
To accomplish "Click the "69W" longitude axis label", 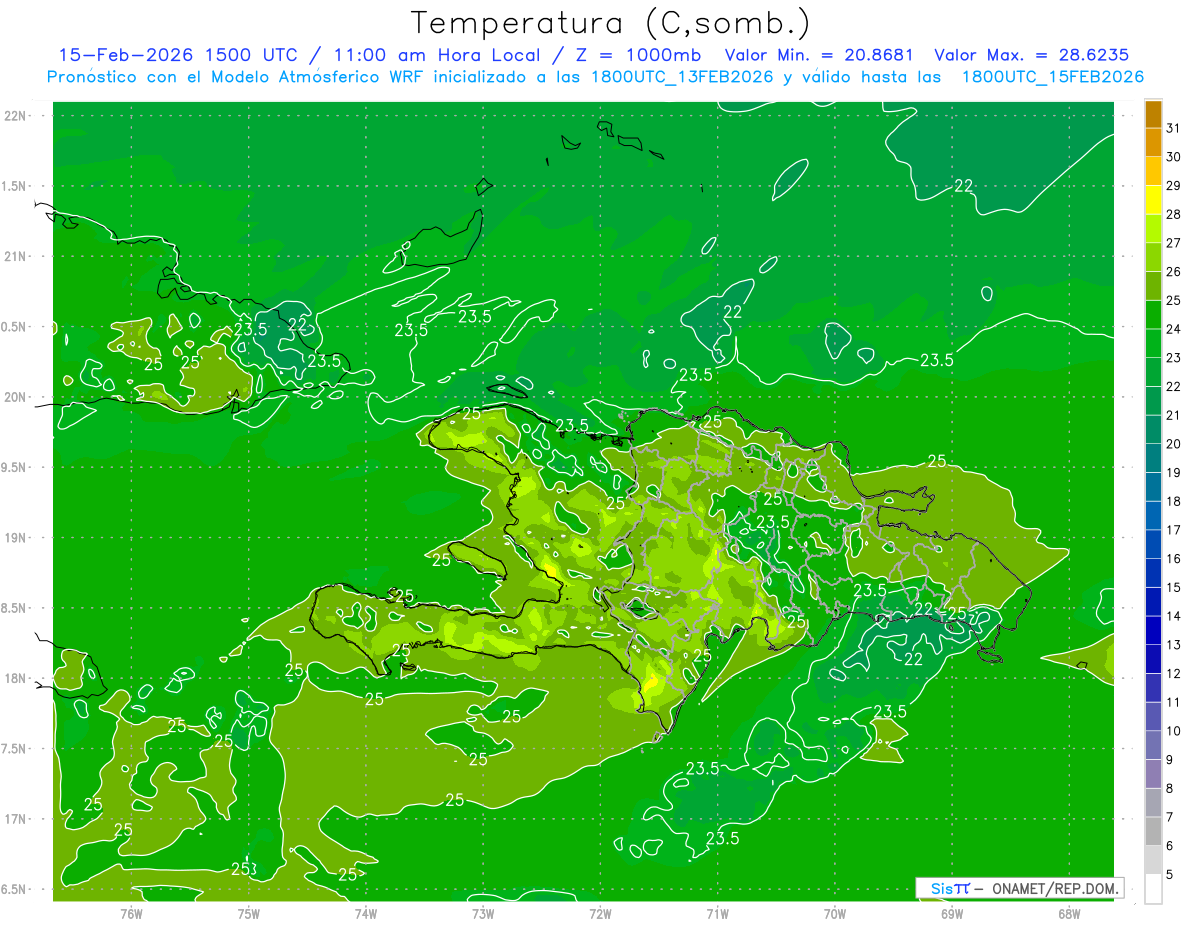I will 952,913.
